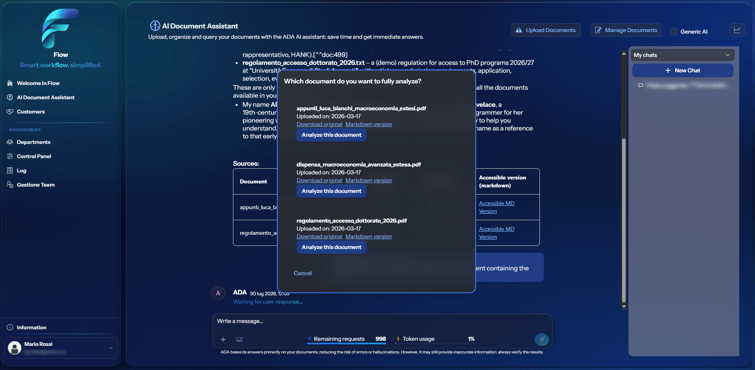Click the Gestione Team people icon
Viewport: 755px width, 370px height.
pyautogui.click(x=10, y=185)
